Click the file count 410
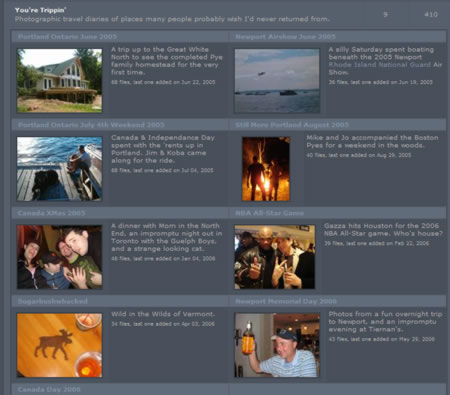Viewport: 450px width, 395px height. 431,14
